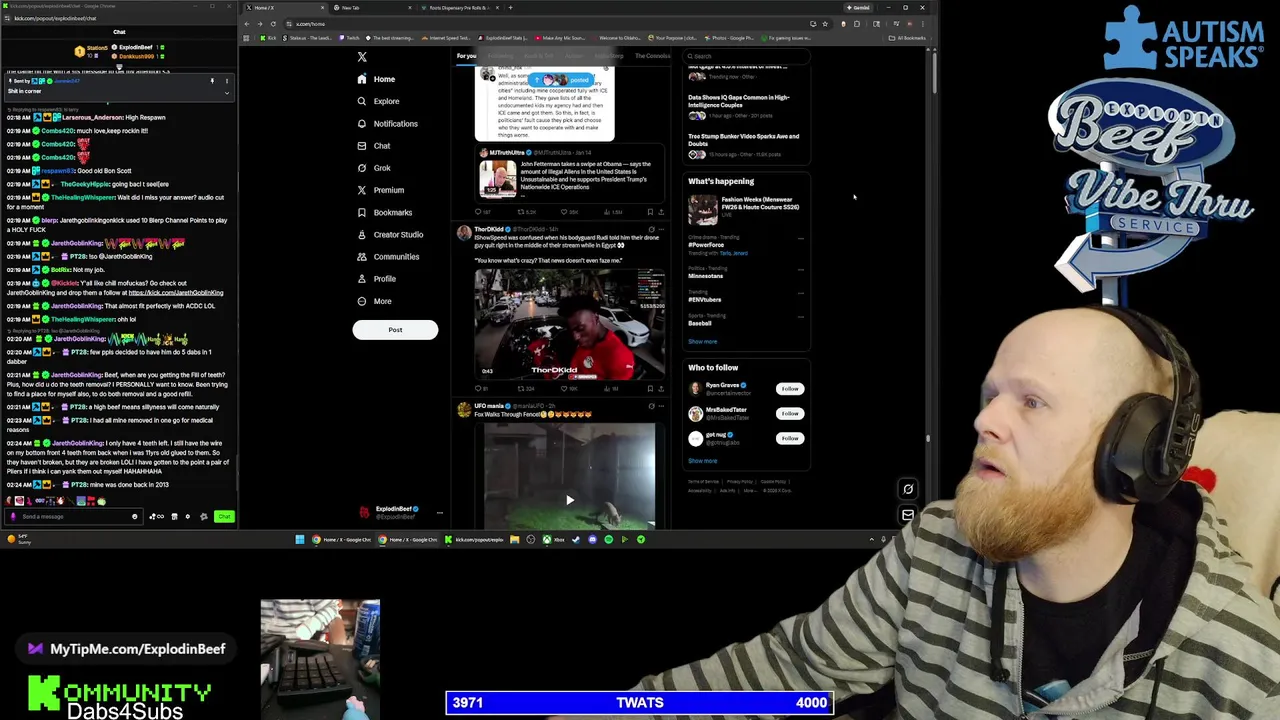The image size is (1280, 720).
Task: Click the blue Post button
Action: pyautogui.click(x=395, y=330)
